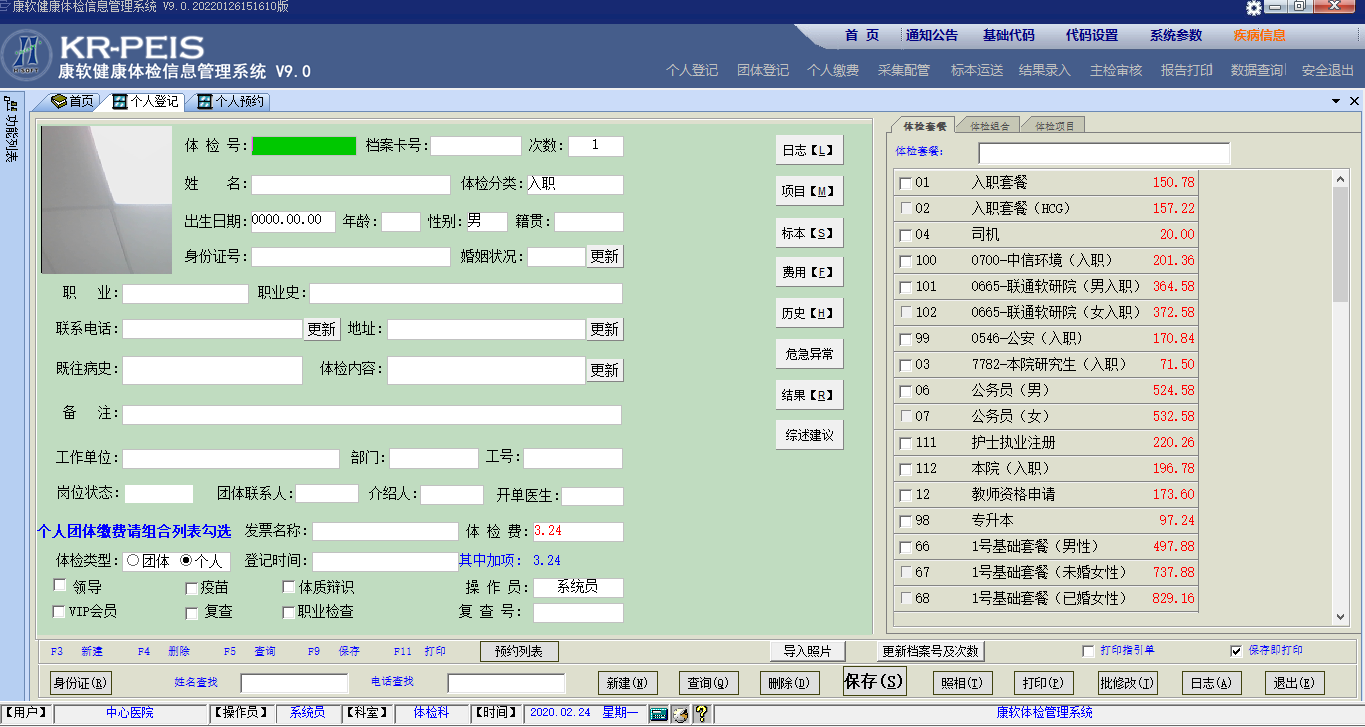Click the KR-PEIS round logo icon

coord(27,57)
